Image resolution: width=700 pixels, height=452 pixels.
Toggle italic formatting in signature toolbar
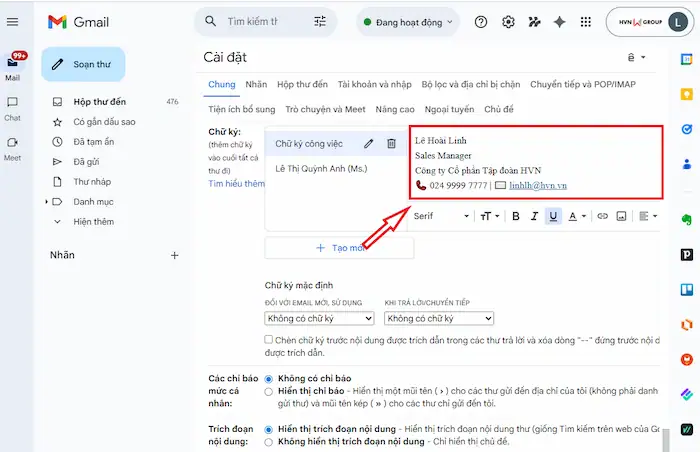(x=534, y=216)
